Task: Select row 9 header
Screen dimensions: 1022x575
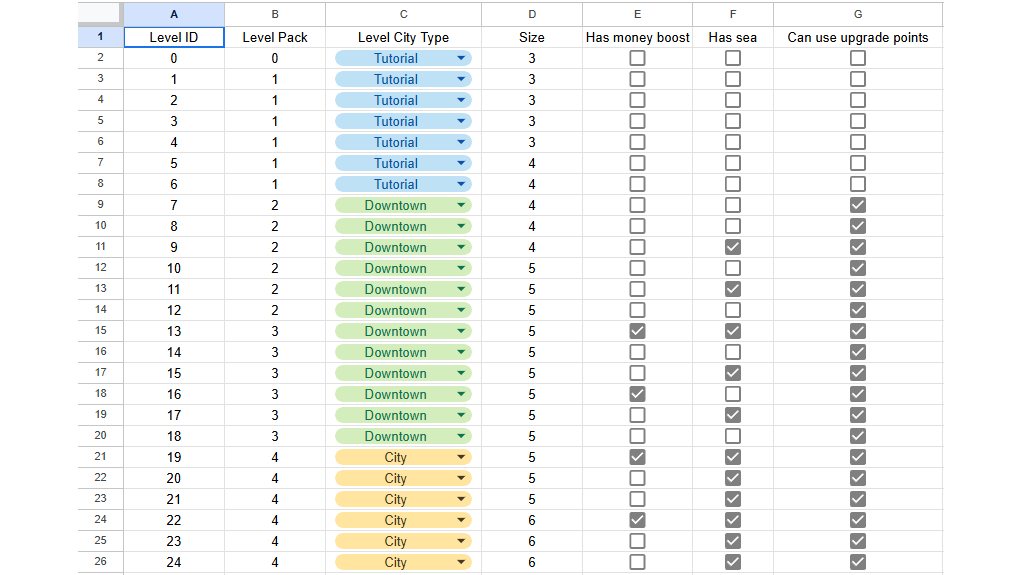Action: click(x=100, y=205)
